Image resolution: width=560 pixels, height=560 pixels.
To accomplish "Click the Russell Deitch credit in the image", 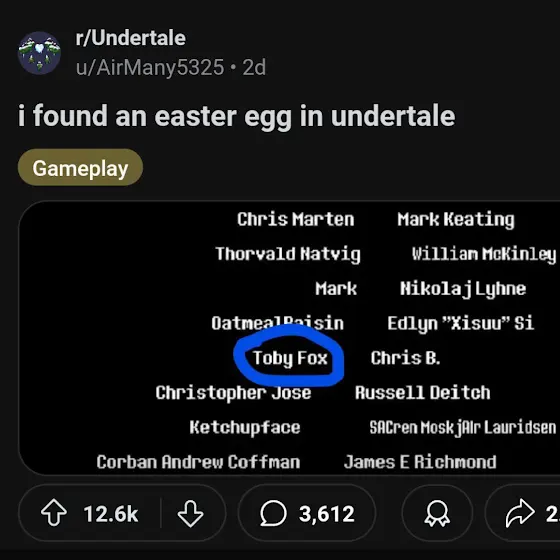I will (422, 392).
